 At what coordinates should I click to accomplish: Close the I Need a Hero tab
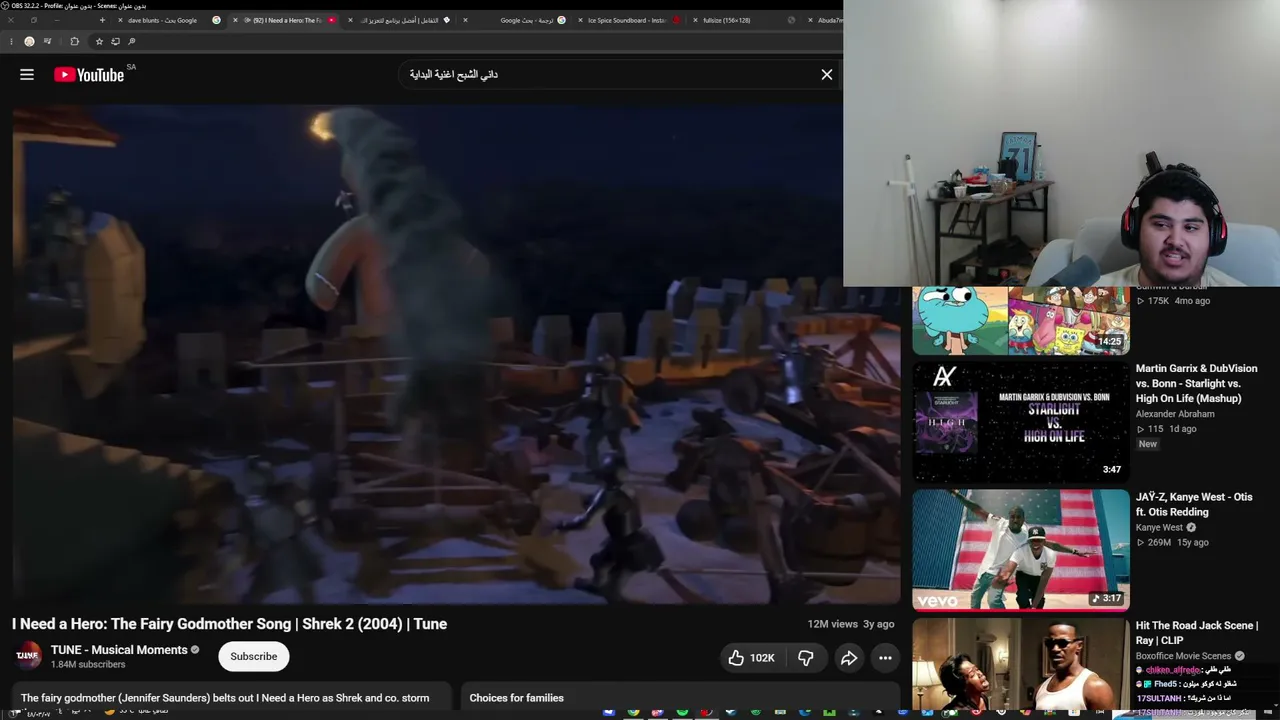pos(235,20)
